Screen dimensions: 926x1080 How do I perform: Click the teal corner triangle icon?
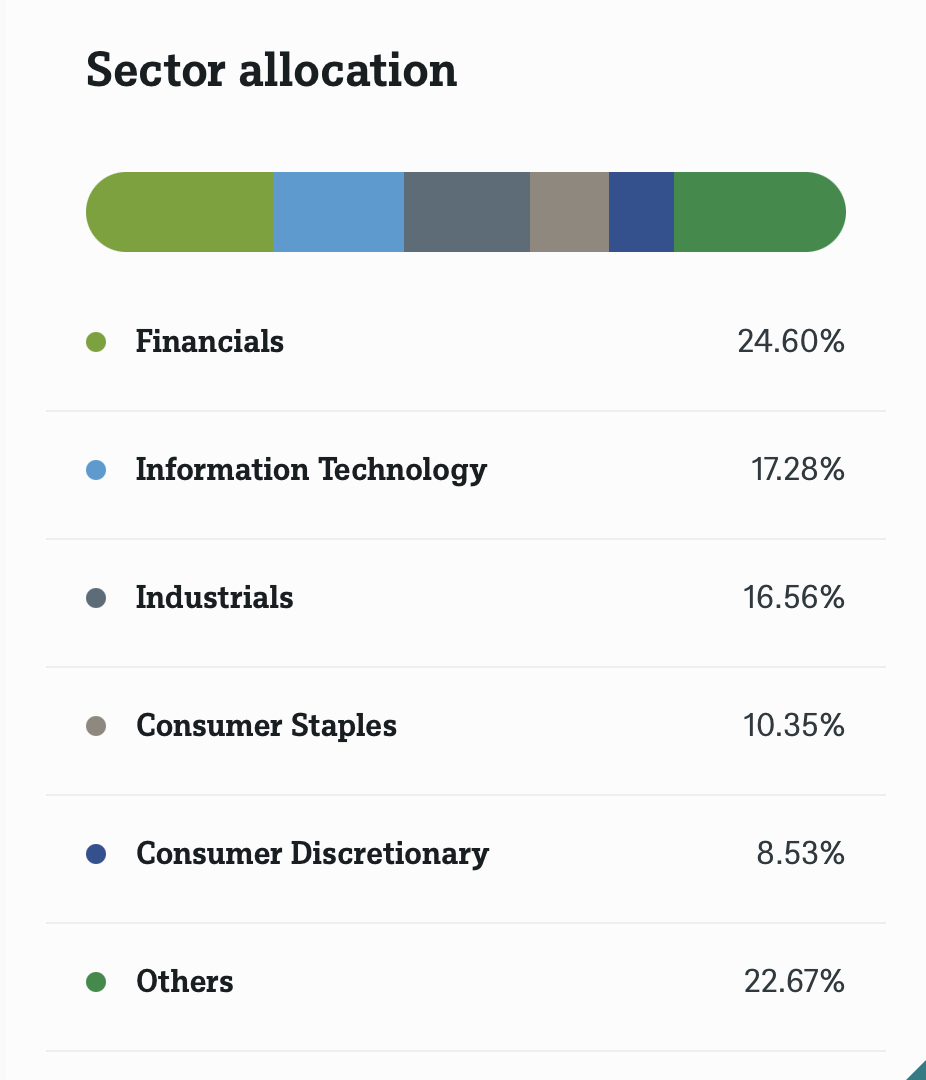[918, 1072]
